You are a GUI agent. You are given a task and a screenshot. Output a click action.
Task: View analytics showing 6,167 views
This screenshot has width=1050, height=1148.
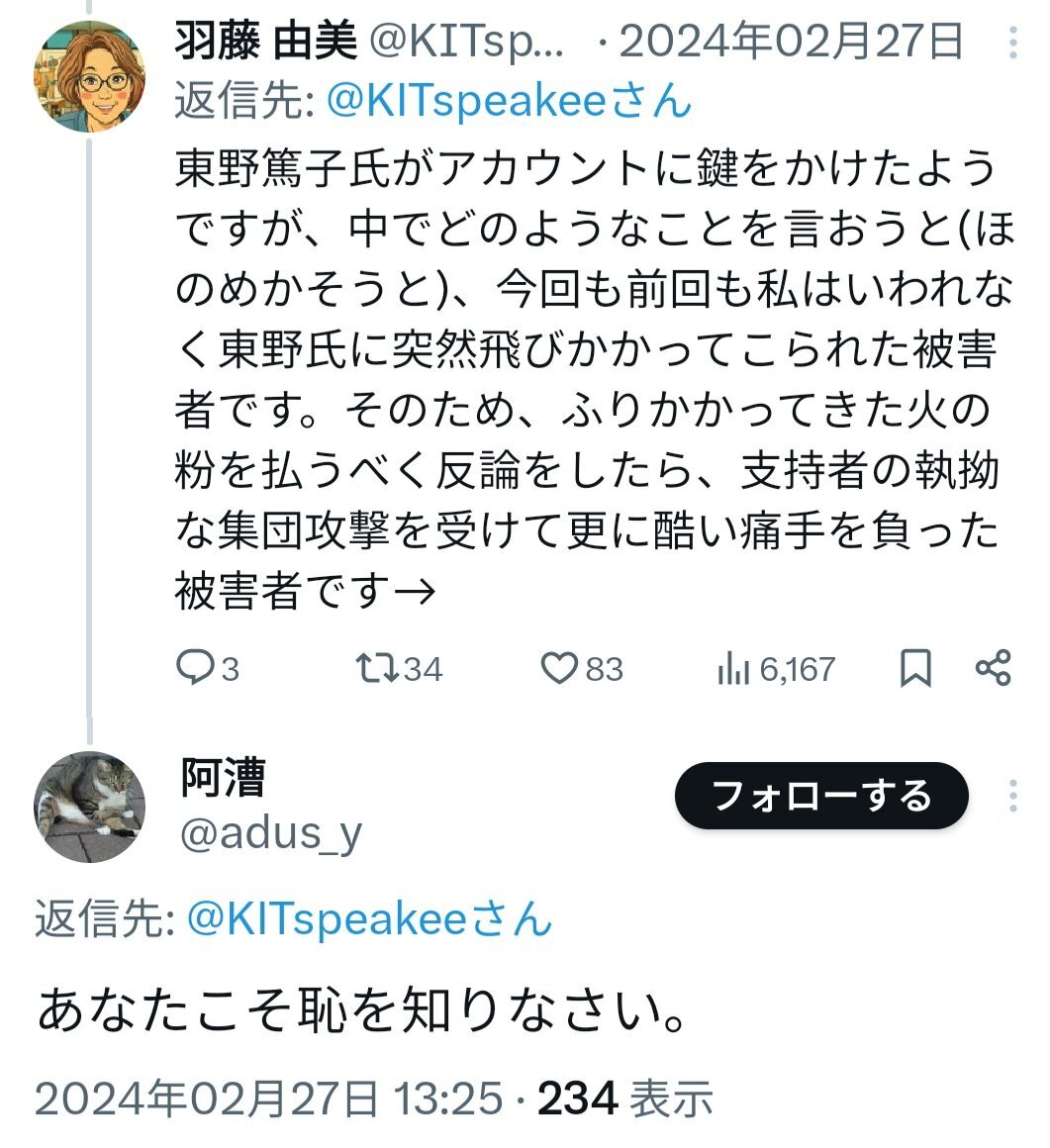point(732,670)
